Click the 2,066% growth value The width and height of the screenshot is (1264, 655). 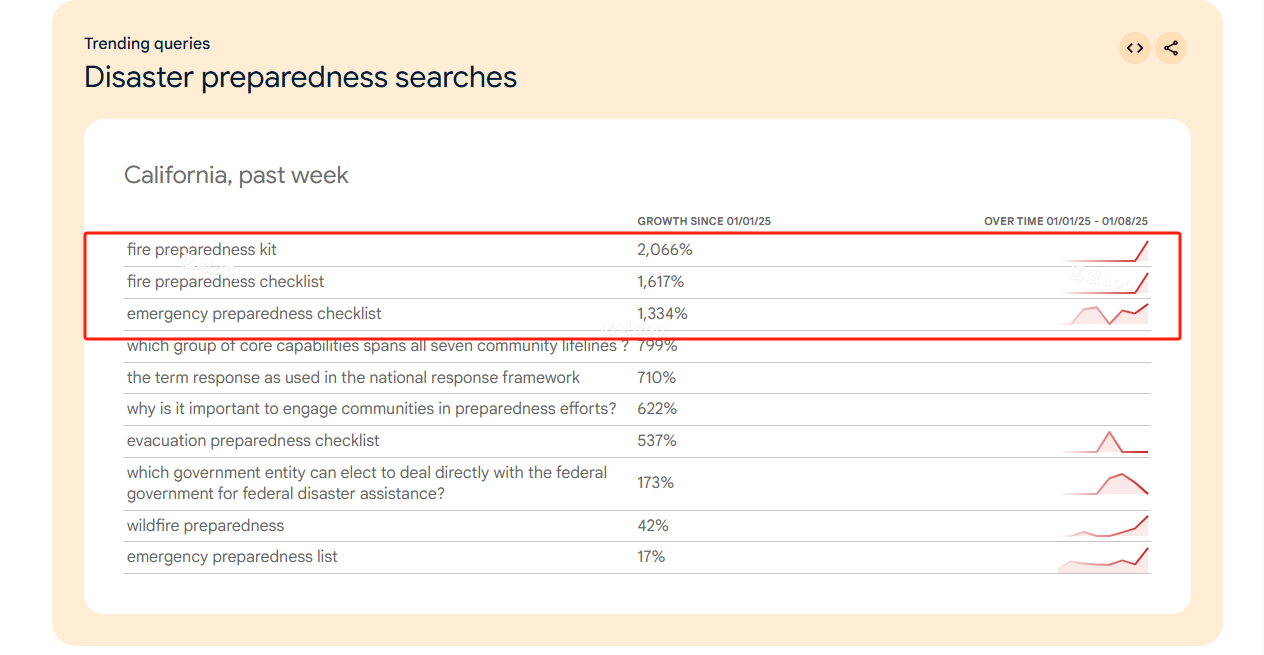click(665, 250)
